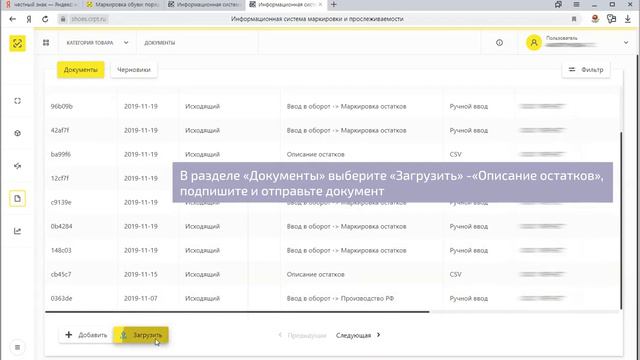Click the shoes.crpt.ru address field
The image size is (640, 360).
(x=89, y=19)
